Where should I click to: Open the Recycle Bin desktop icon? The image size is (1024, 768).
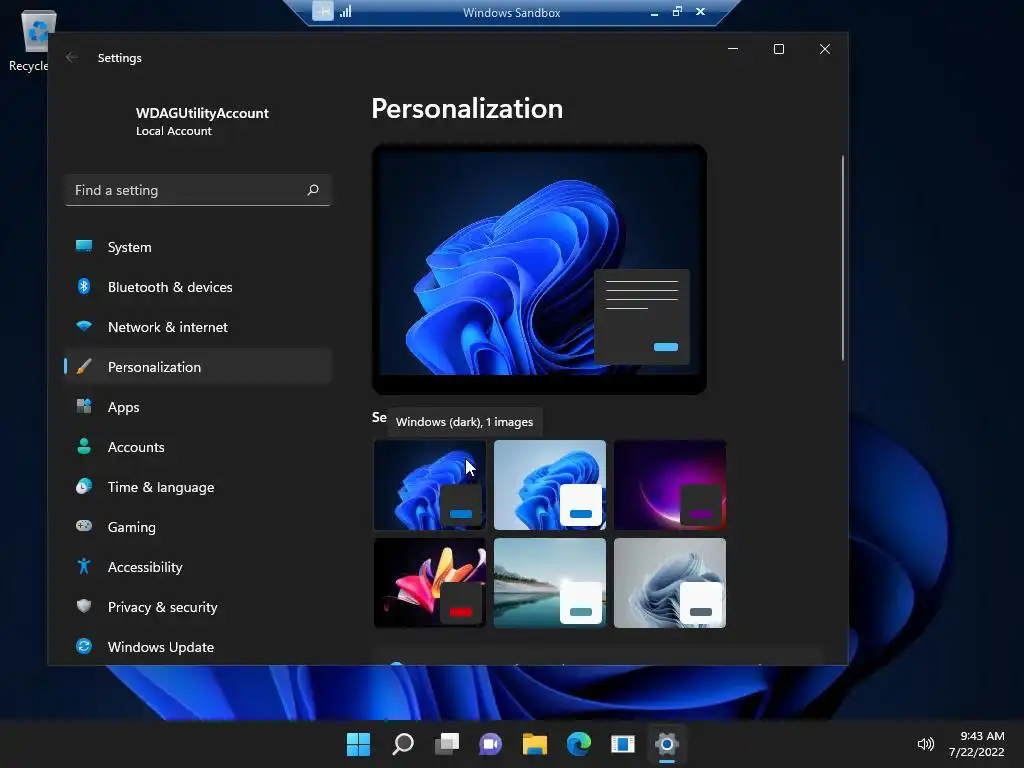[37, 40]
